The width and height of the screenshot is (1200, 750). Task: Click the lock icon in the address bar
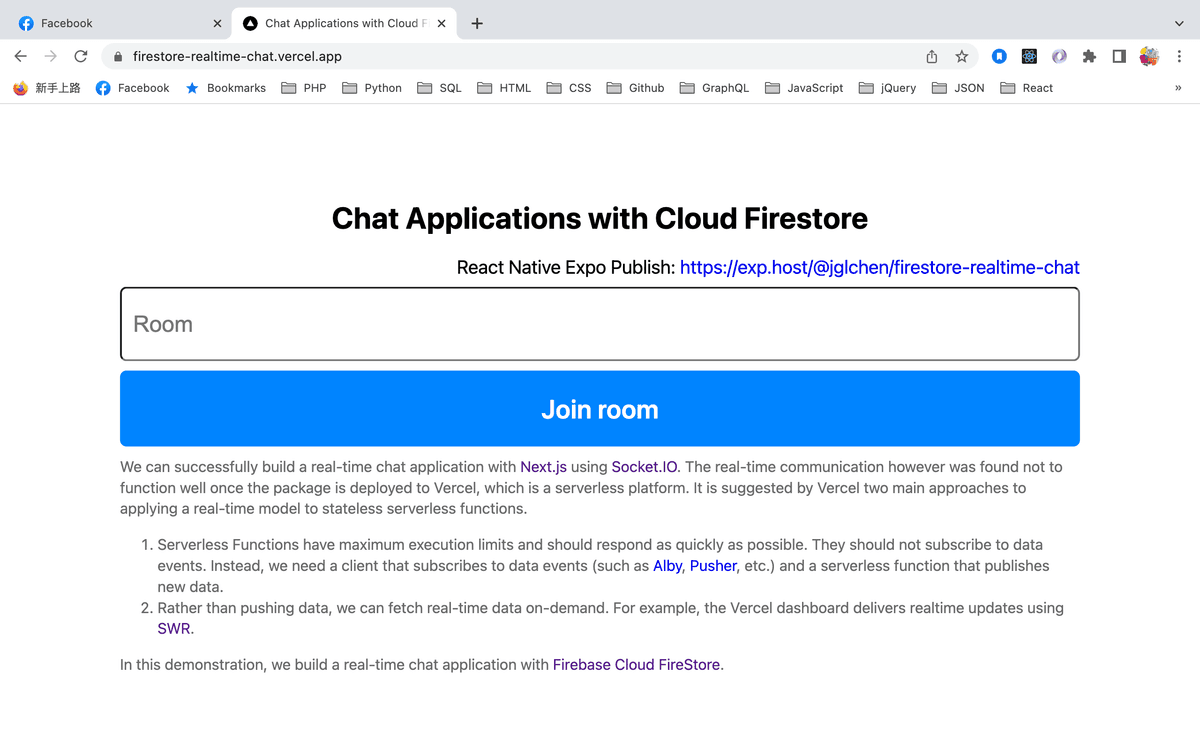pyautogui.click(x=118, y=57)
